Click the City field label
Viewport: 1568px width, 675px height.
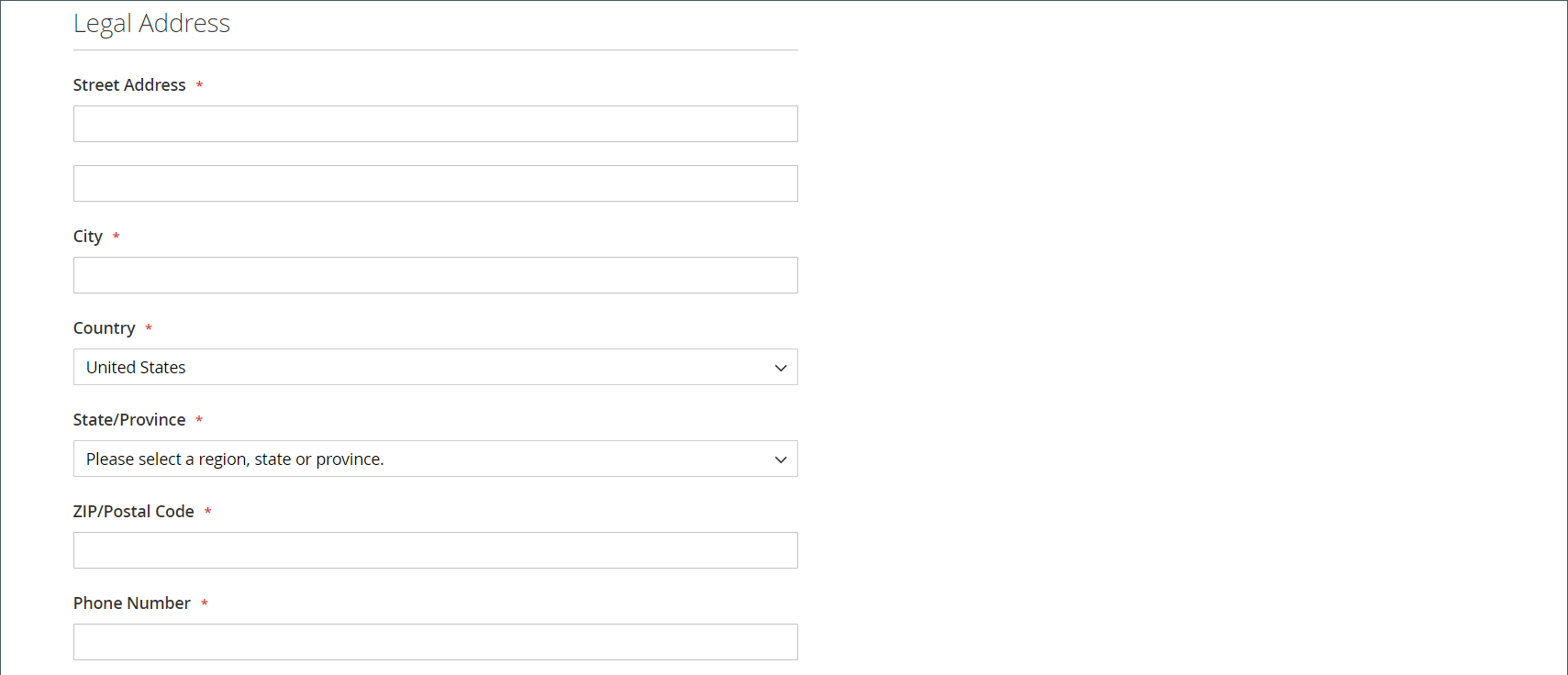coord(88,237)
